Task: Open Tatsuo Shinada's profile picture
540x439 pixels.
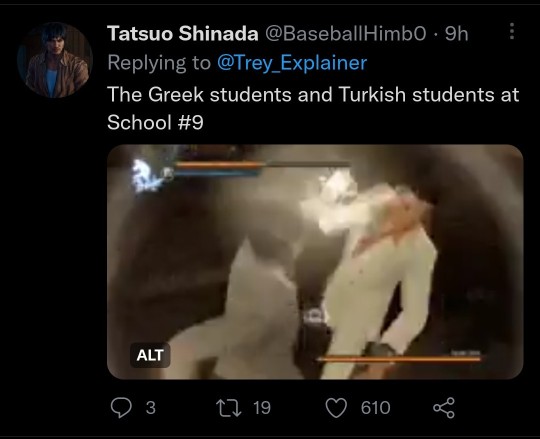Action: click(x=55, y=60)
